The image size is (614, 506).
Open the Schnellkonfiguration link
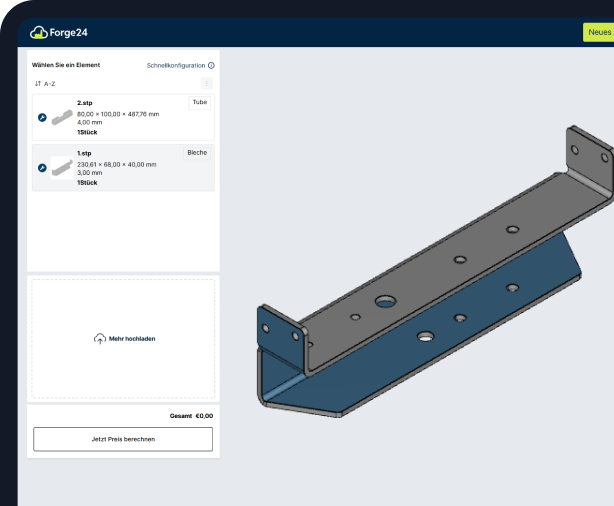tap(175, 65)
